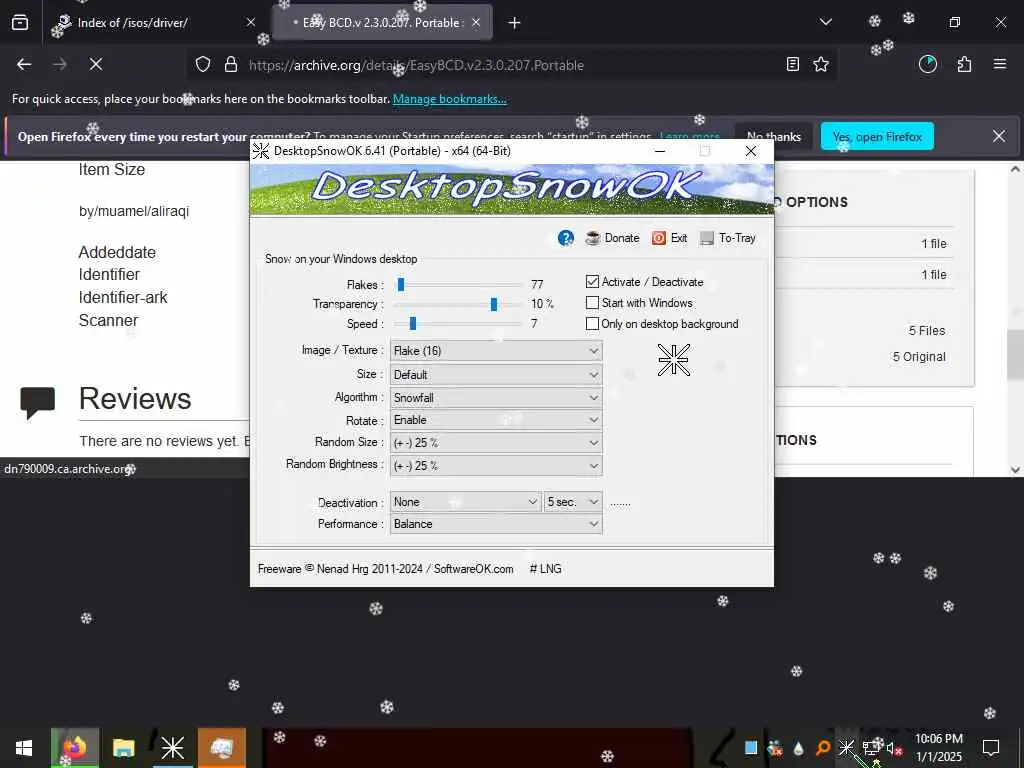Open Firefox View icon at tab strip start

pyautogui.click(x=20, y=23)
